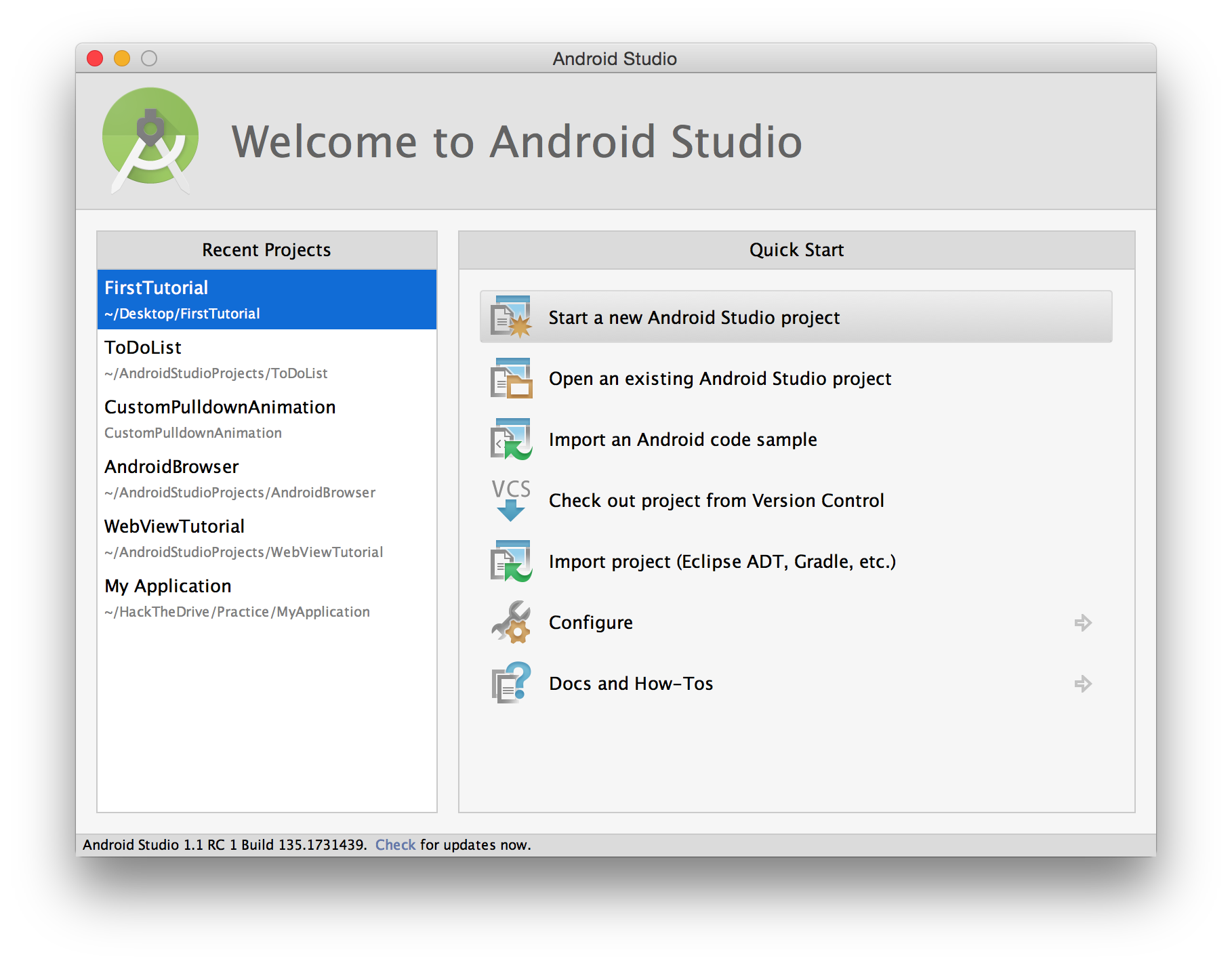Click the new project icon with starburst
Image resolution: width=1232 pixels, height=965 pixels.
[511, 317]
